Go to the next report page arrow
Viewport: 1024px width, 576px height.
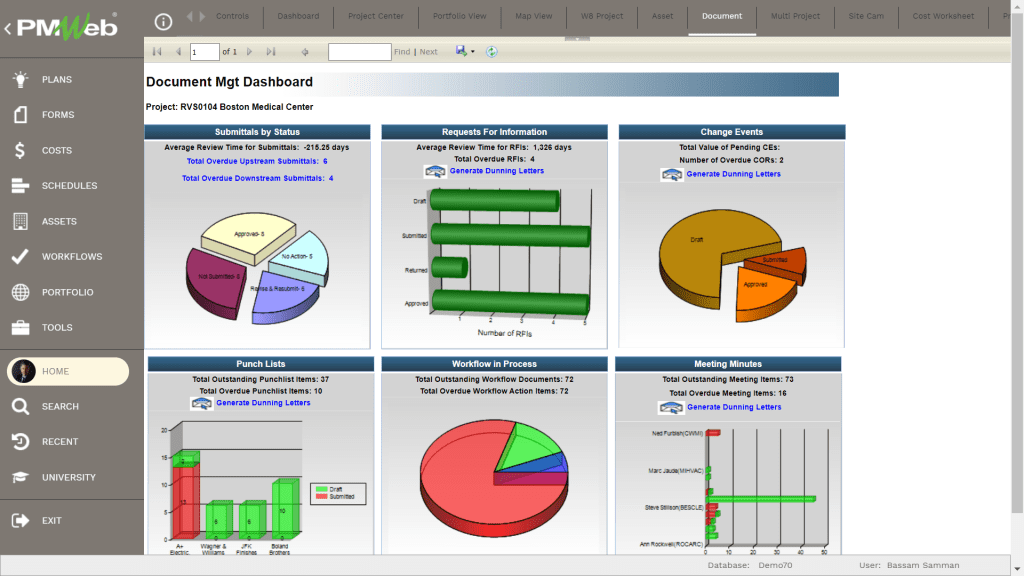click(249, 52)
